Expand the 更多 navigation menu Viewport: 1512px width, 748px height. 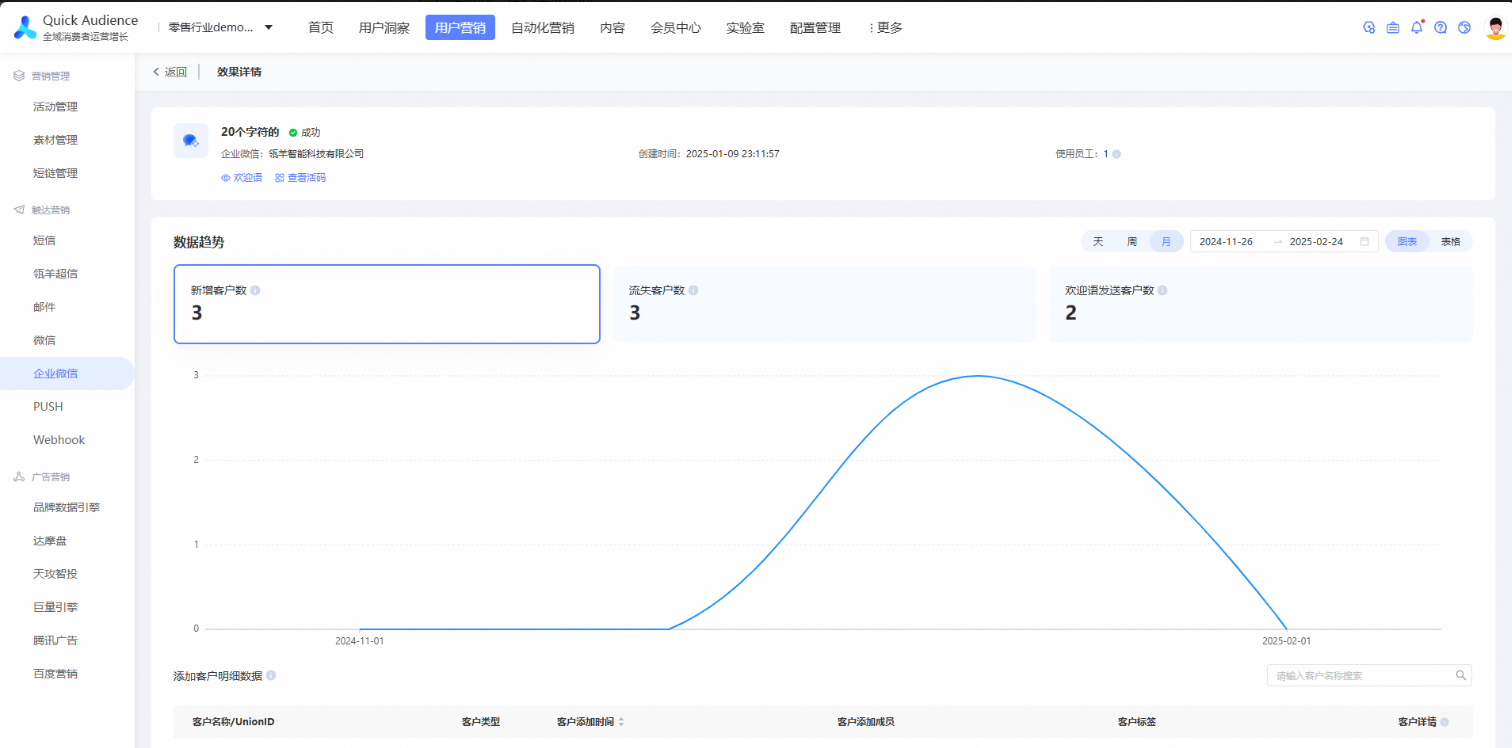pyautogui.click(x=886, y=28)
